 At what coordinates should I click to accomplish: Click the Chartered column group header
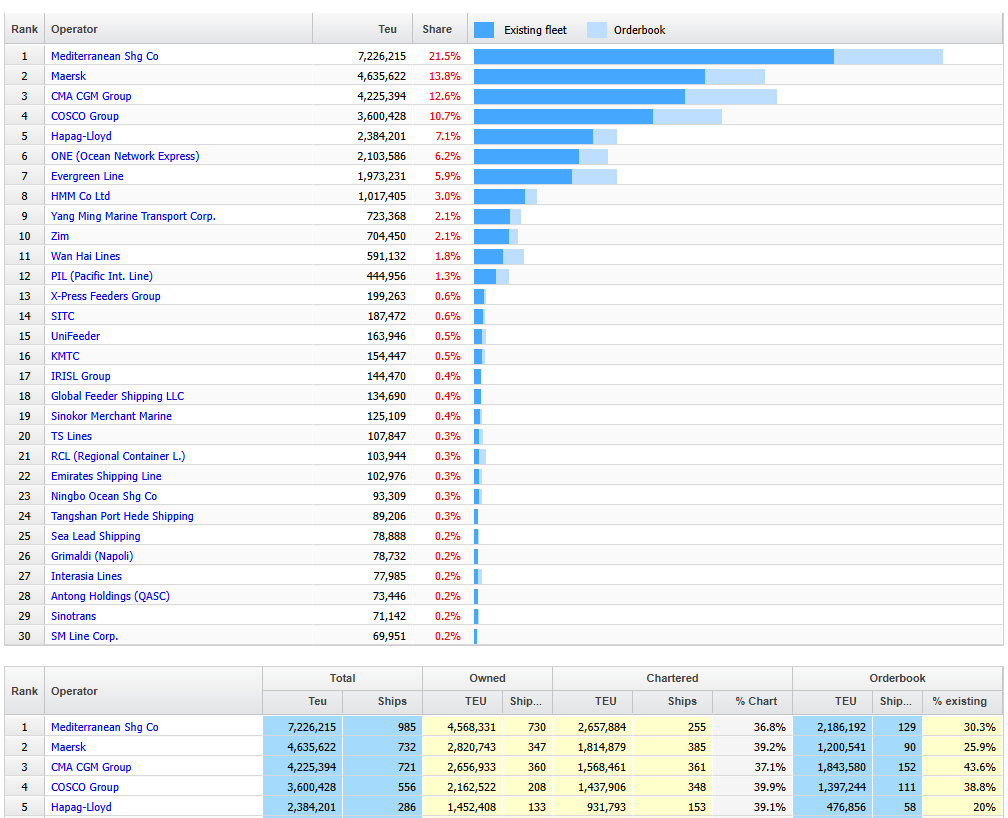(x=672, y=678)
